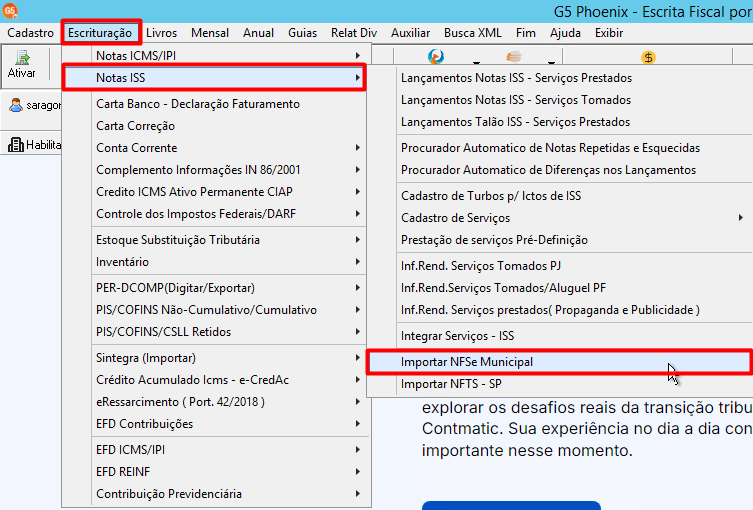Open the Cadastro menu
The image size is (753, 510).
click(x=30, y=33)
